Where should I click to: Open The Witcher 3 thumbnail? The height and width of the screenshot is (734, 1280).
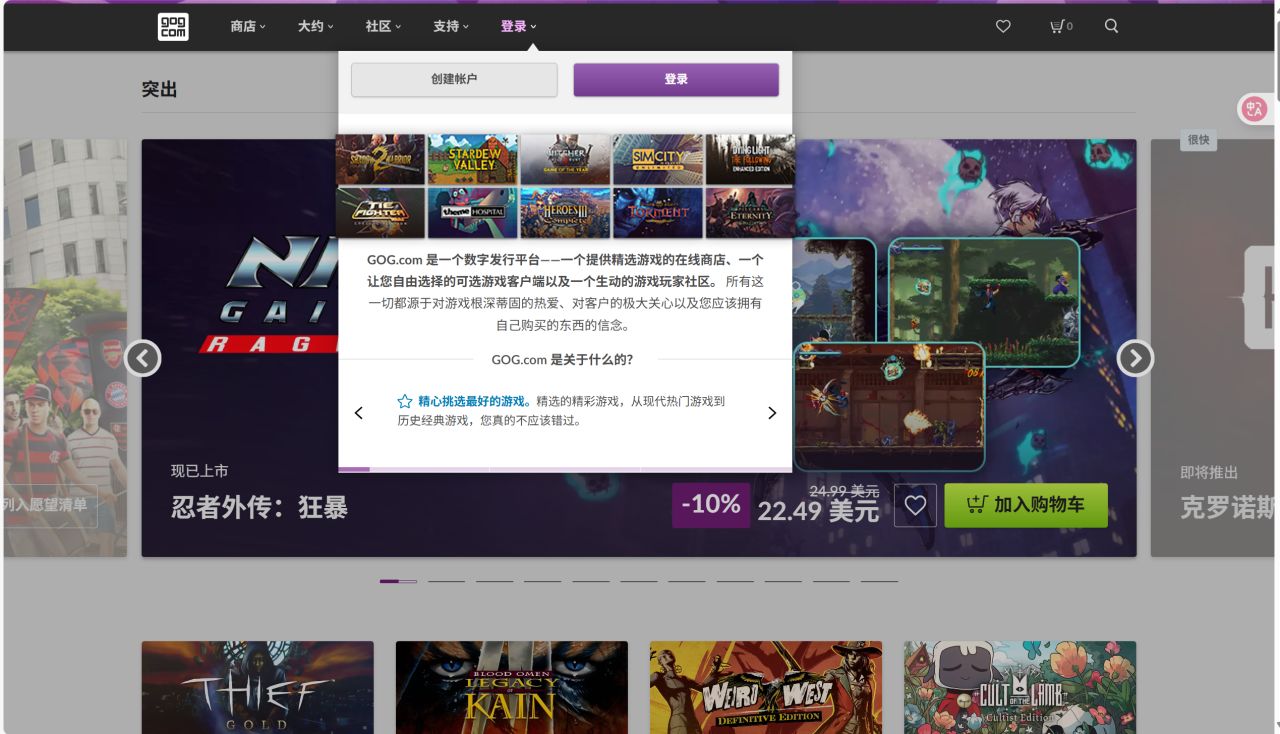pos(565,159)
